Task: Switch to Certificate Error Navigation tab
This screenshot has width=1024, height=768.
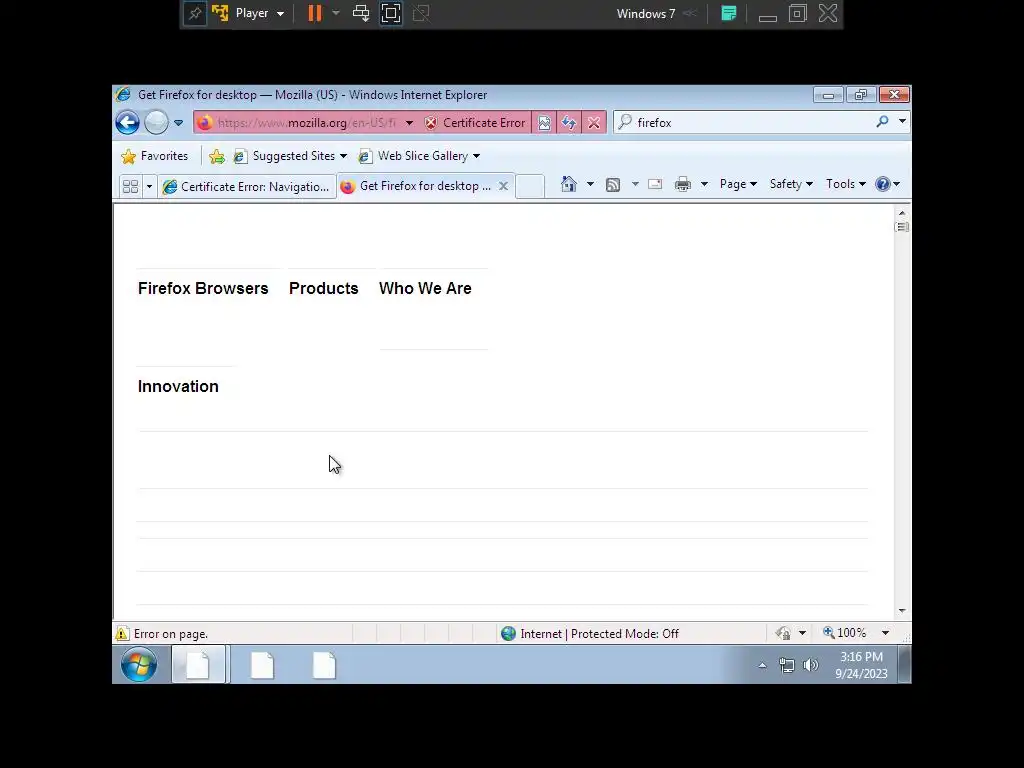Action: tap(247, 187)
